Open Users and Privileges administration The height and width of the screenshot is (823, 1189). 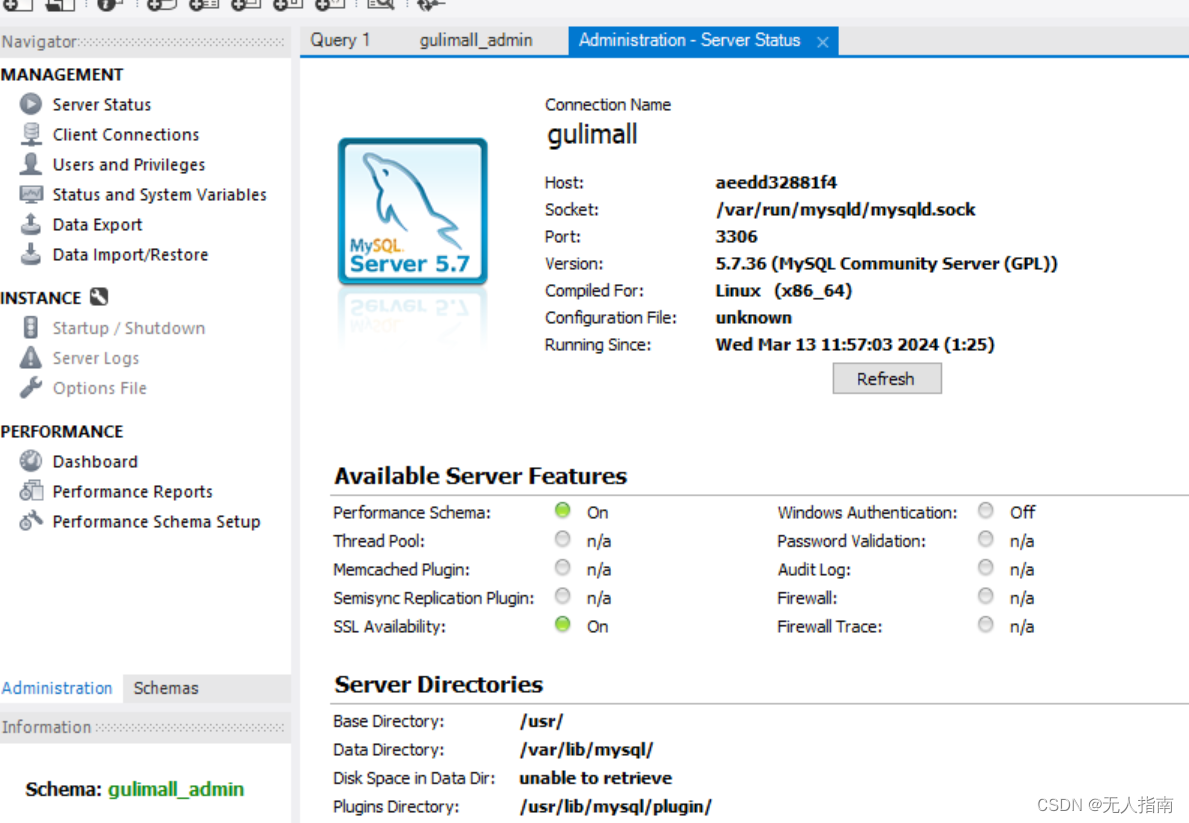click(128, 165)
